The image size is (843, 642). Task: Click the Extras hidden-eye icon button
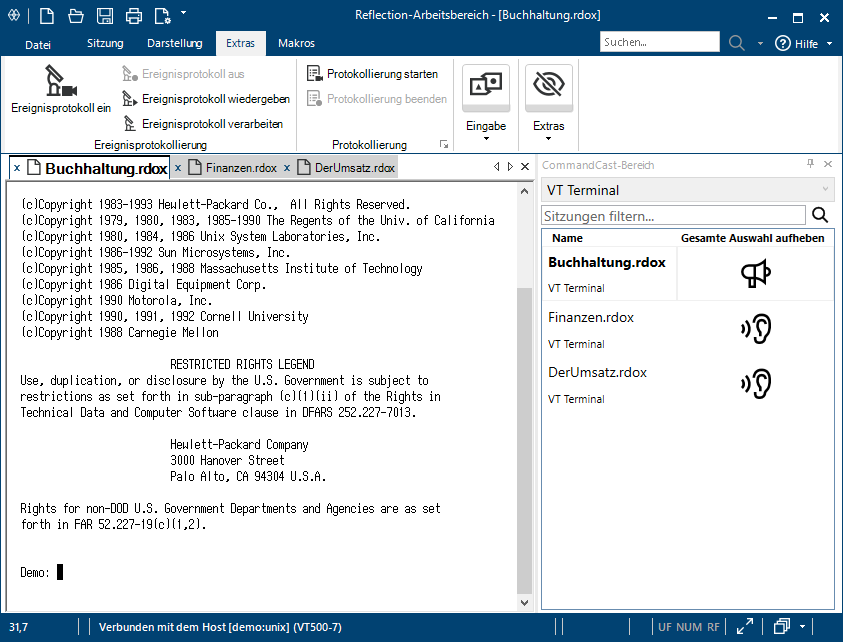[x=549, y=86]
